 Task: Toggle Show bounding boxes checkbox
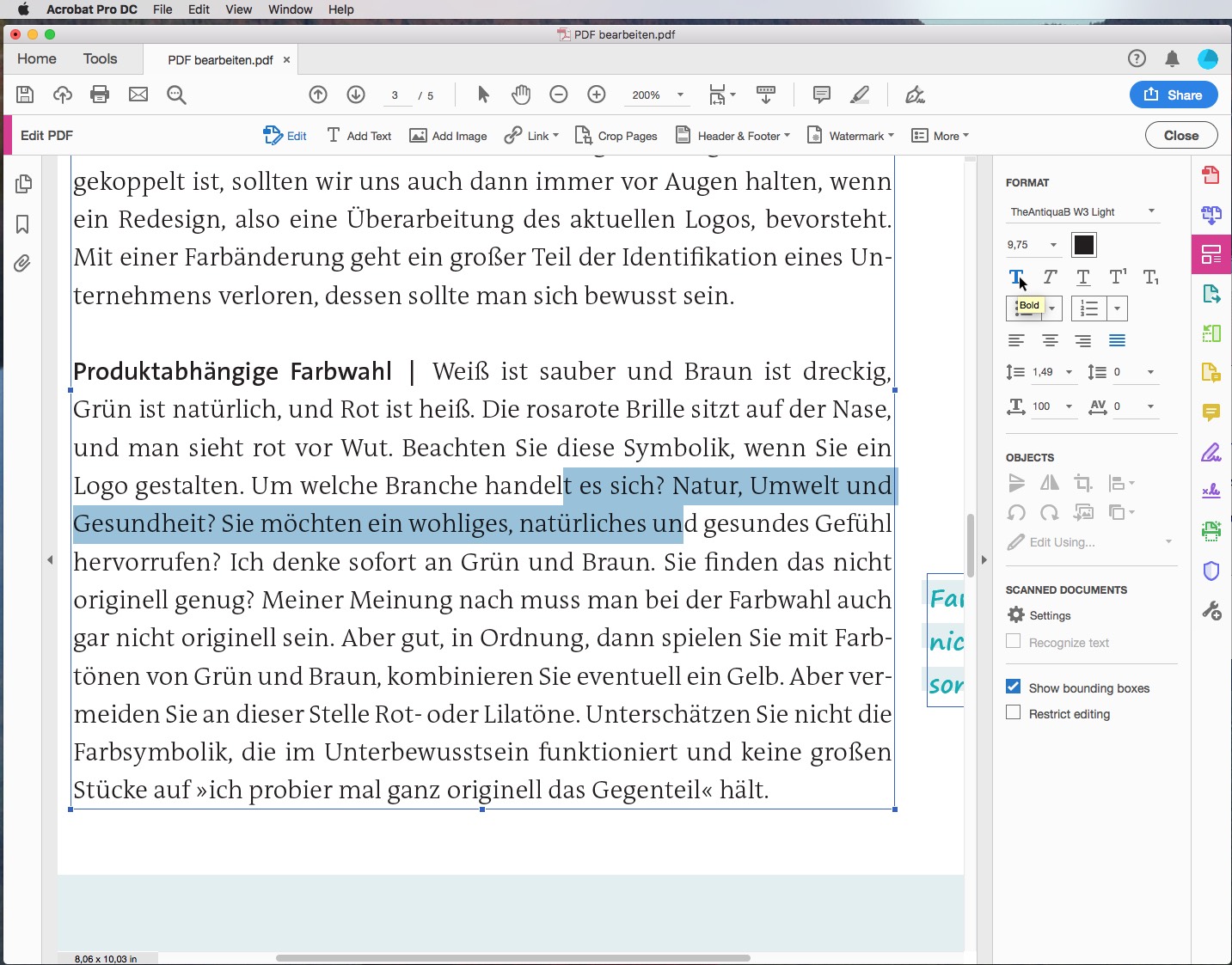1014,687
